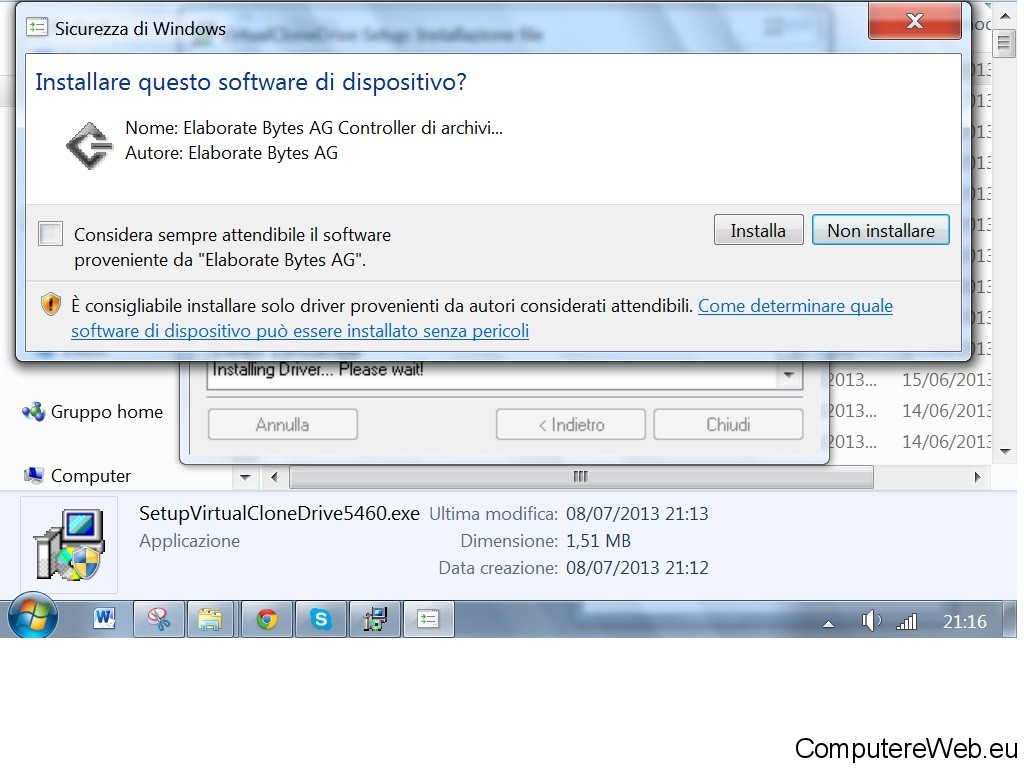Viewport: 1024px width, 768px height.
Task: Open the volume control in the tray
Action: coord(871,621)
